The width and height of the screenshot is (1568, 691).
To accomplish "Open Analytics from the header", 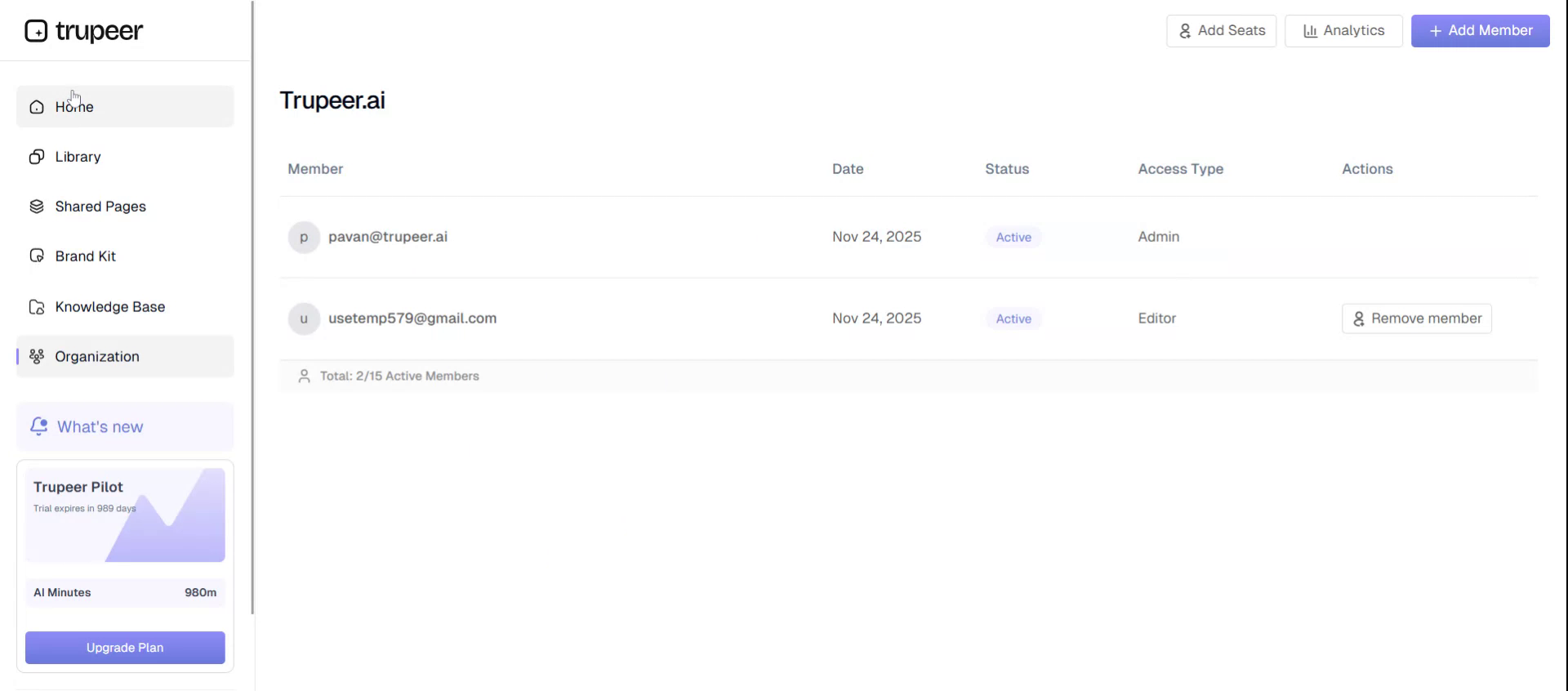I will click(x=1343, y=31).
